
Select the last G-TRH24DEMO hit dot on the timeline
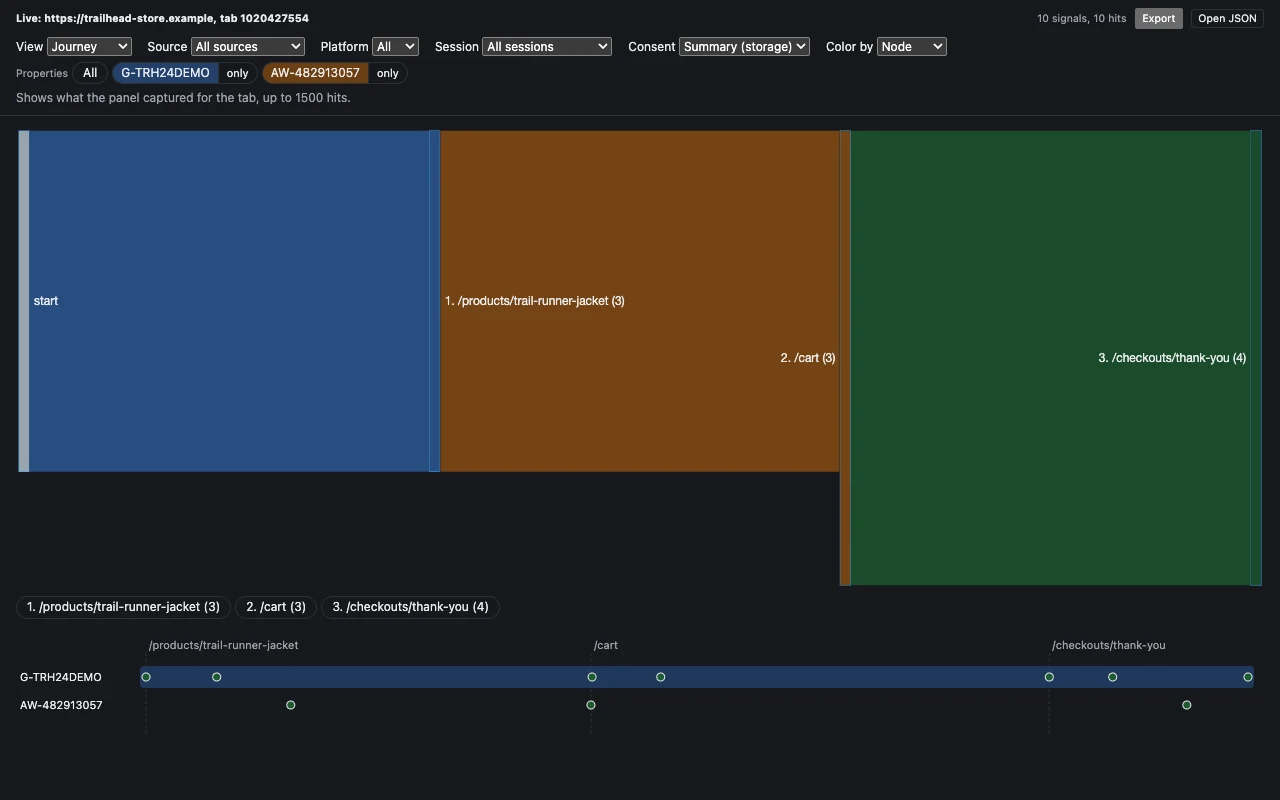pos(1248,677)
